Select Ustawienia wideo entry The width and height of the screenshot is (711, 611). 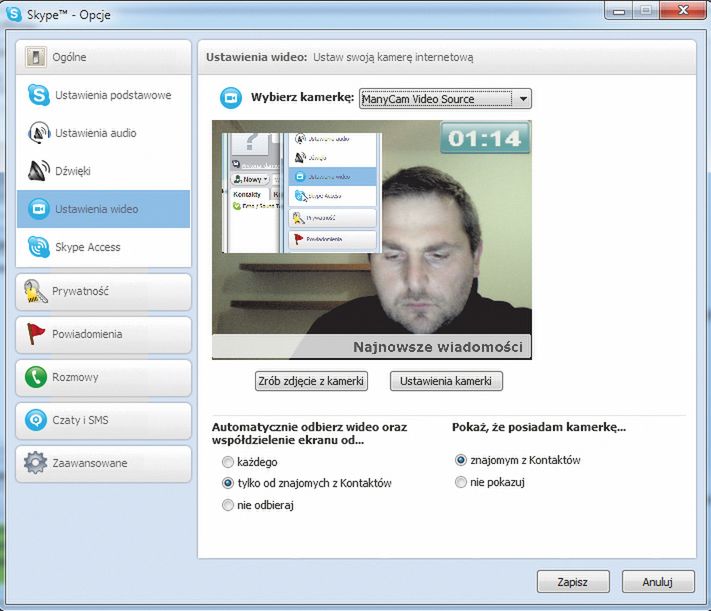(103, 209)
